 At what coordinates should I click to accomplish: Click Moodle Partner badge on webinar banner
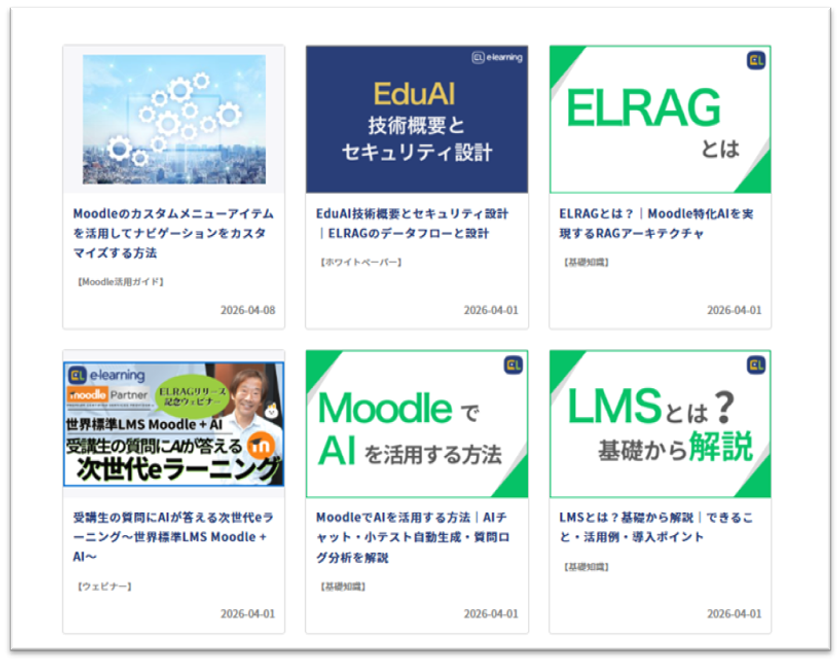point(108,395)
